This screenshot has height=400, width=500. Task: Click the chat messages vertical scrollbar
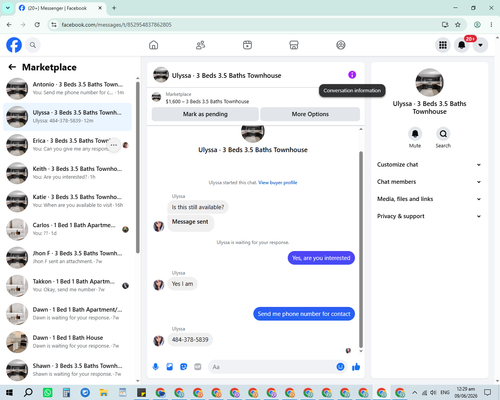click(361, 249)
